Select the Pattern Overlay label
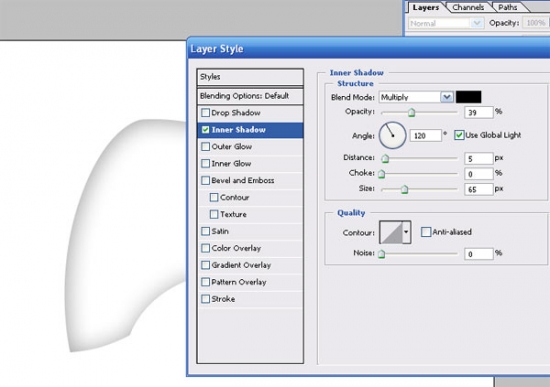550x387 pixels. click(239, 282)
